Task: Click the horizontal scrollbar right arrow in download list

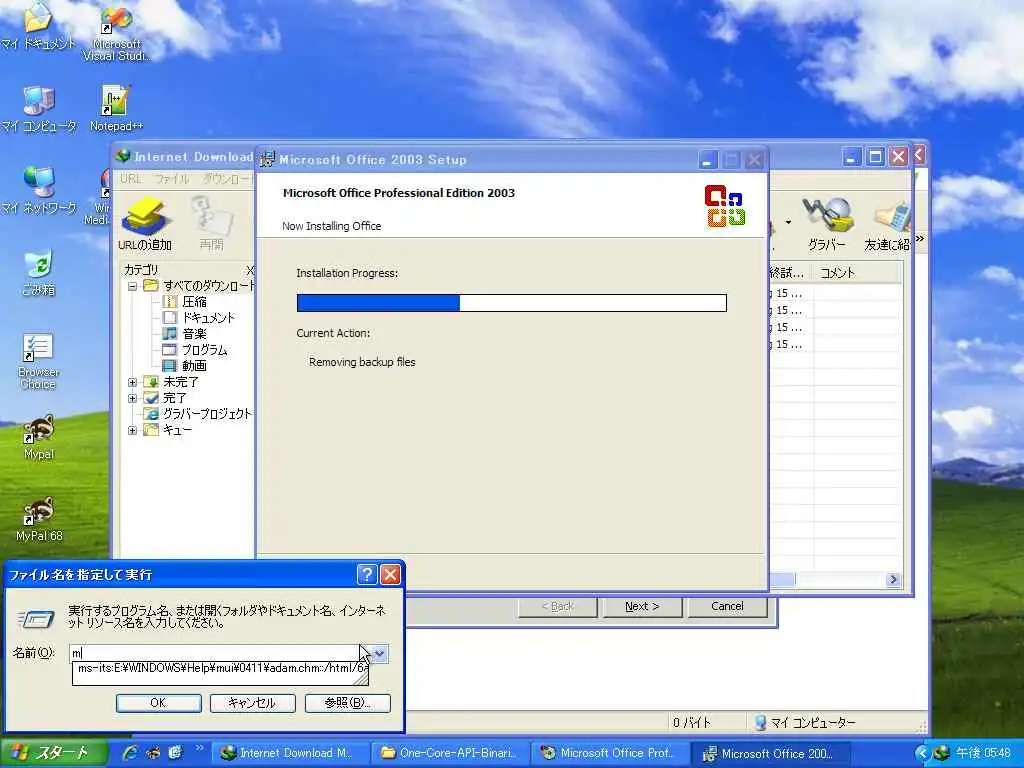Action: coord(893,579)
